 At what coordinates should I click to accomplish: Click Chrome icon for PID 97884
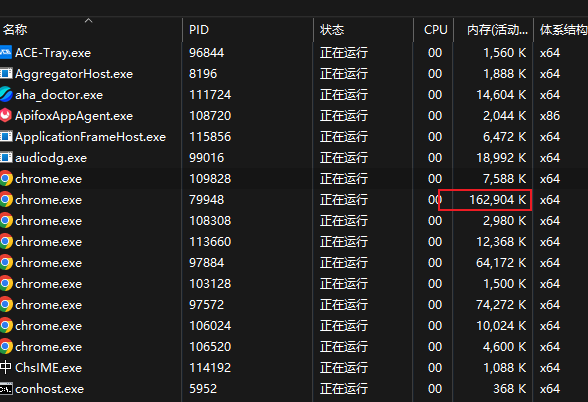tap(6, 262)
